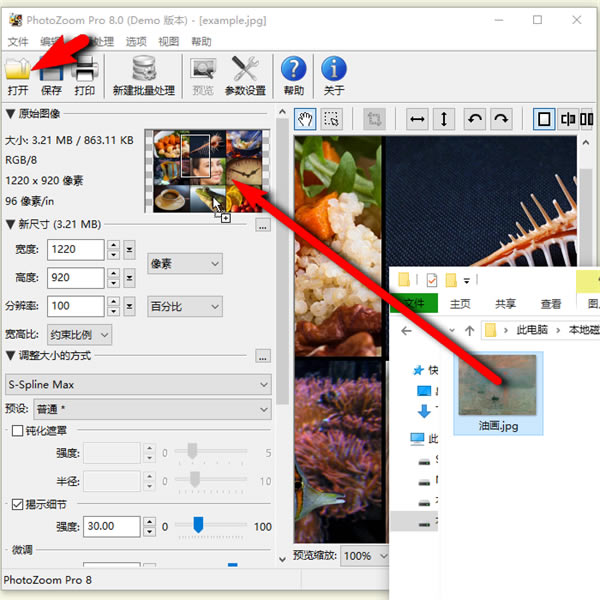Uncheck the Reveal Details (揭示细节) checkbox
The width and height of the screenshot is (600, 600).
(x=17, y=504)
